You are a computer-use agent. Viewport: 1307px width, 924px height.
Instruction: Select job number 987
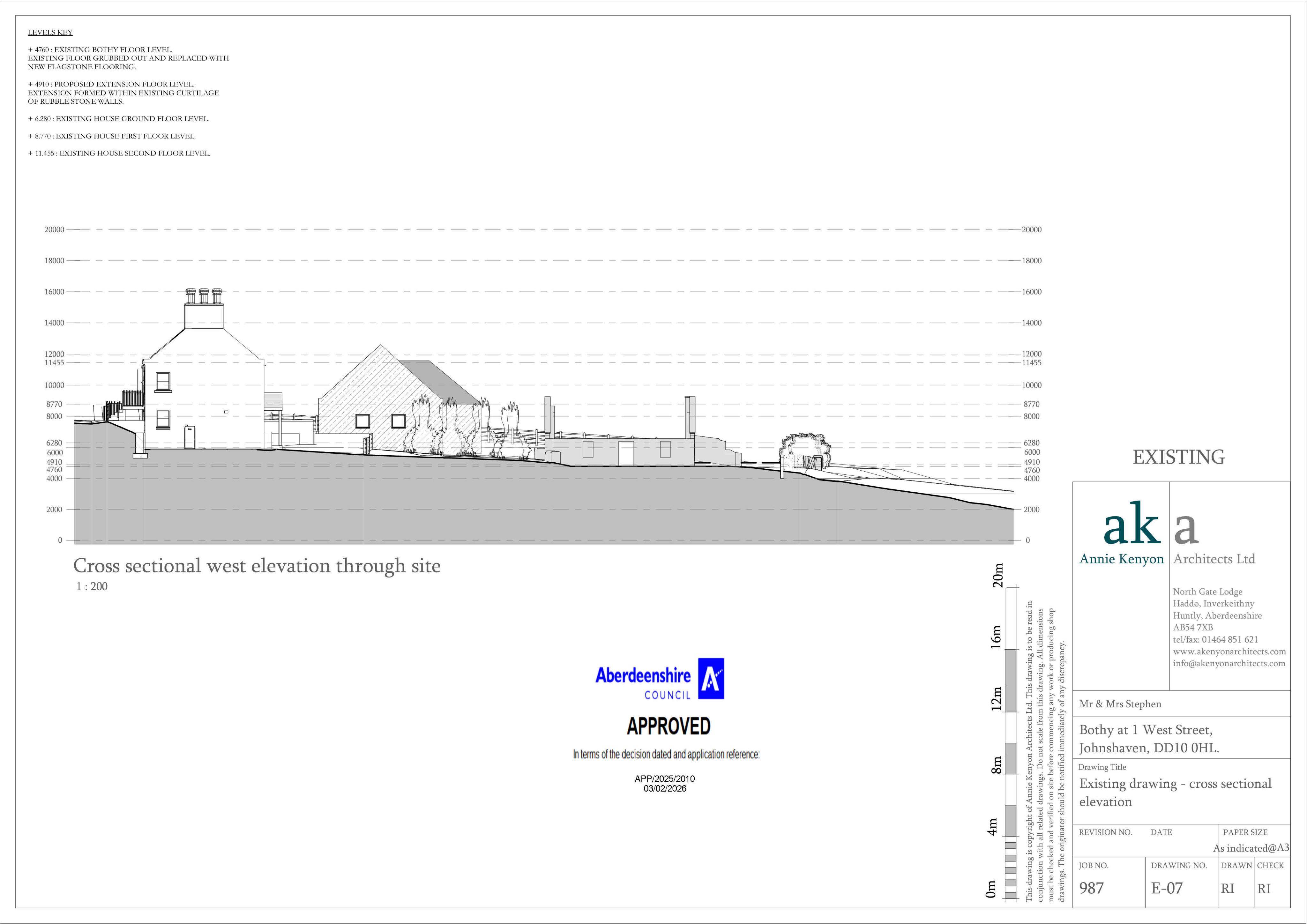click(1091, 888)
